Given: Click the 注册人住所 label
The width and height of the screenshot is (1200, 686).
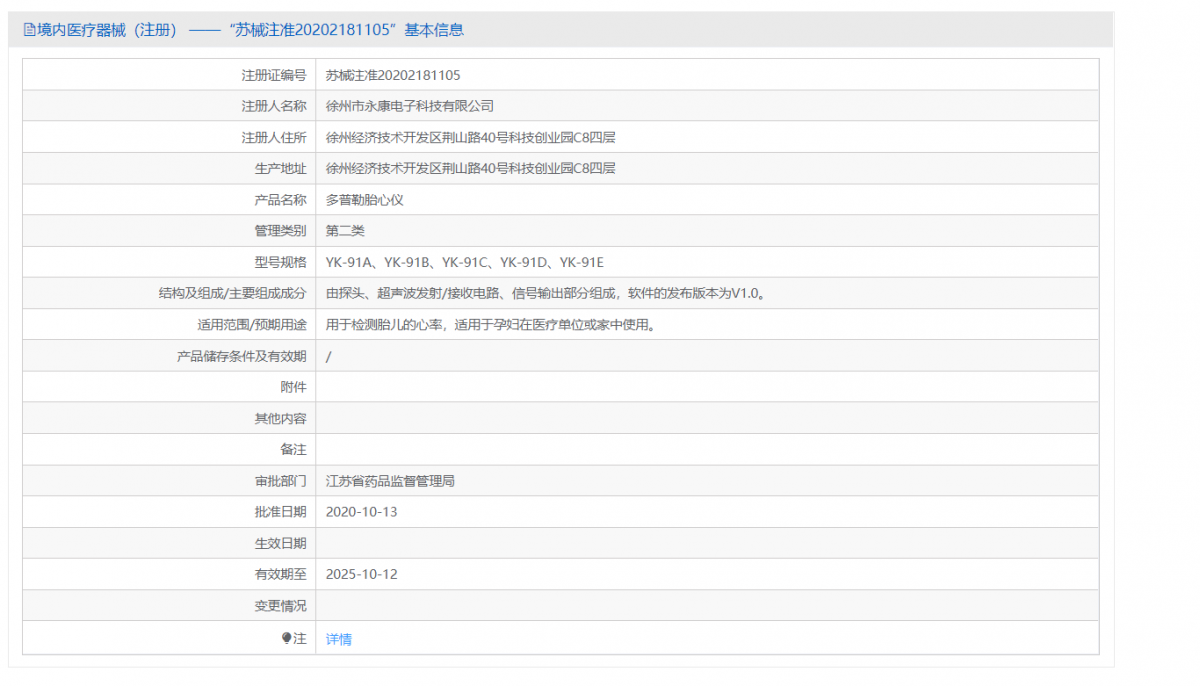Looking at the screenshot, I should click(x=274, y=137).
